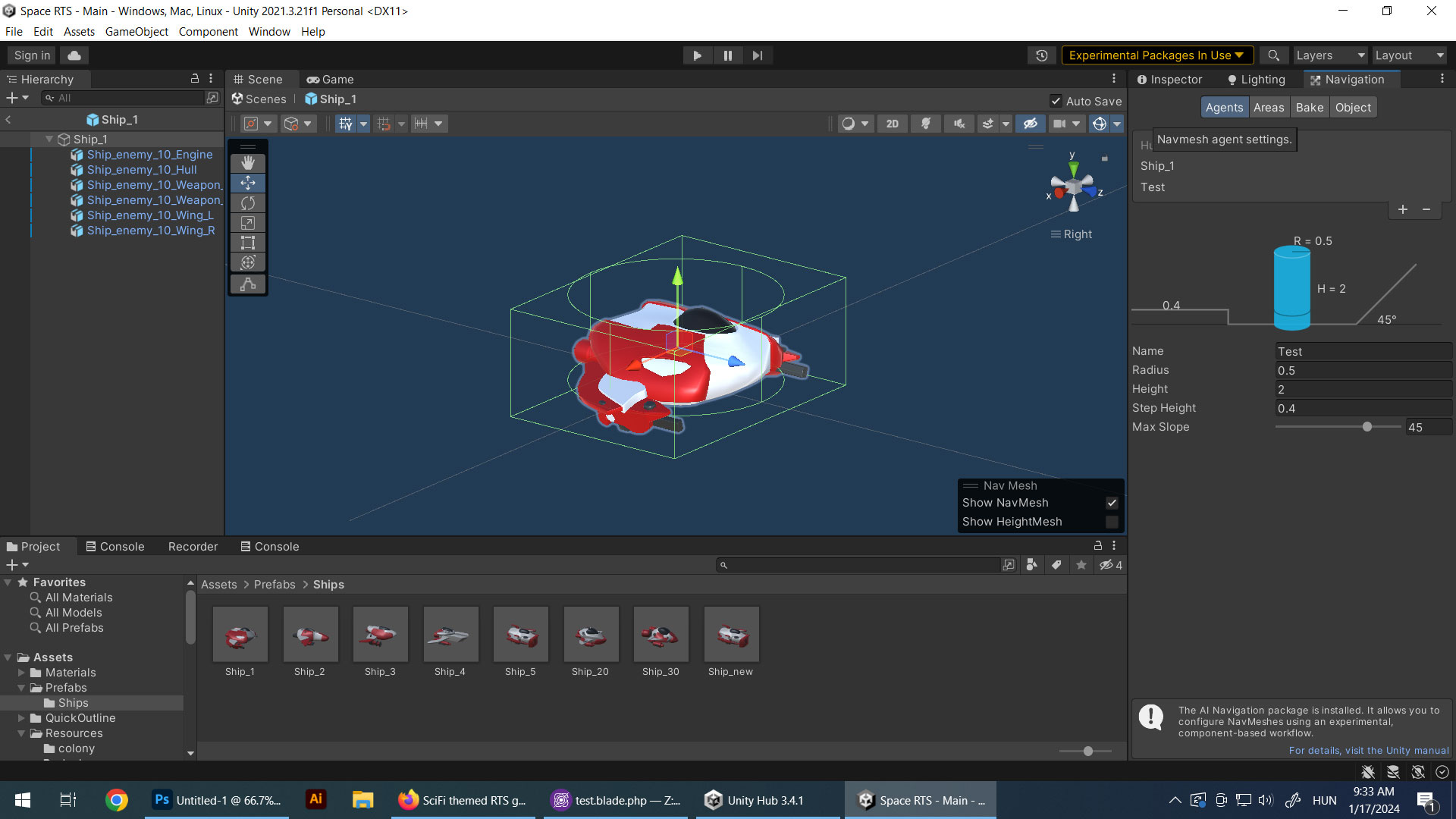Expand the Materials folder in Assets
This screenshot has width=1456, height=819.
(x=21, y=673)
